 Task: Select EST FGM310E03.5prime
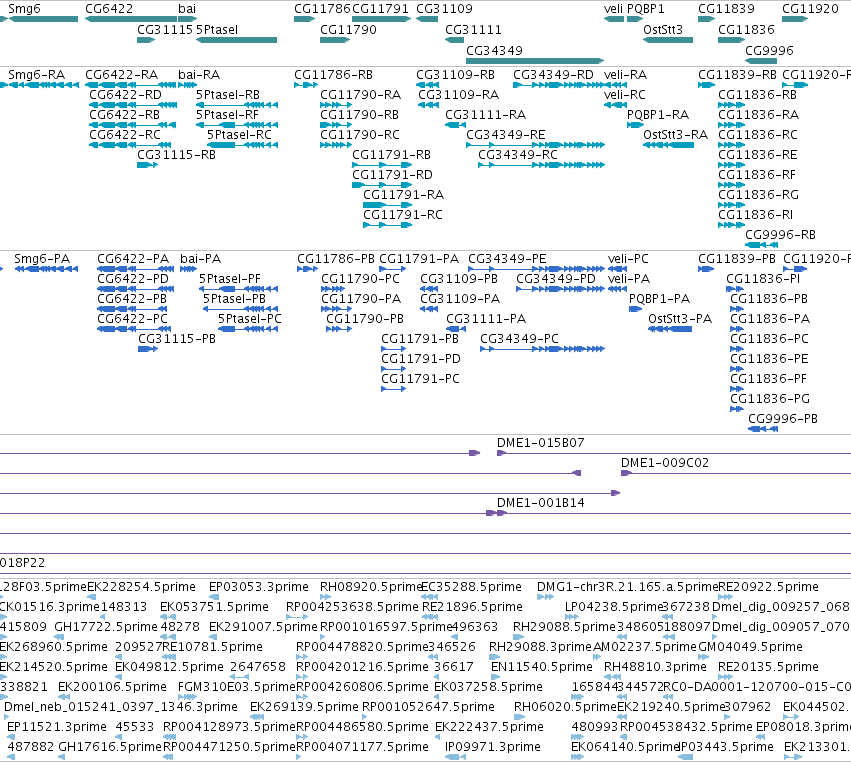click(x=237, y=687)
